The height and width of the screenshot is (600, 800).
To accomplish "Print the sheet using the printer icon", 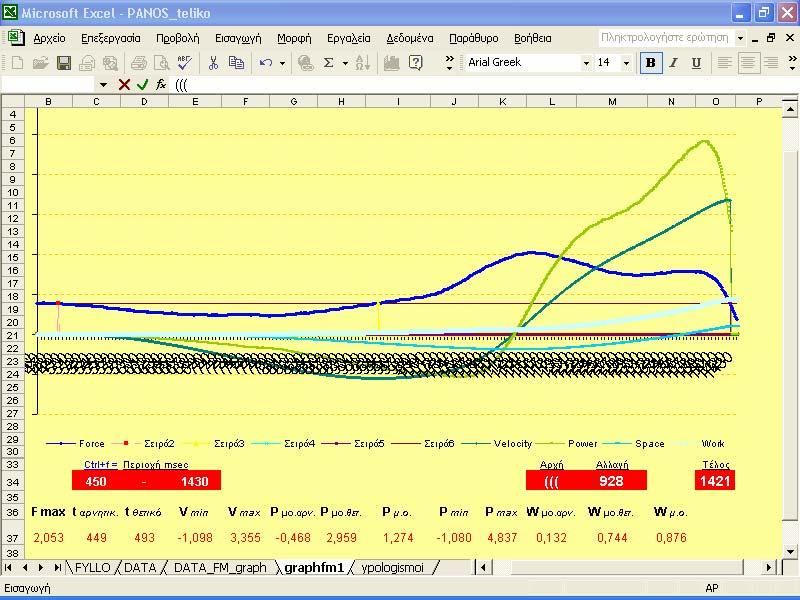I will (138, 63).
